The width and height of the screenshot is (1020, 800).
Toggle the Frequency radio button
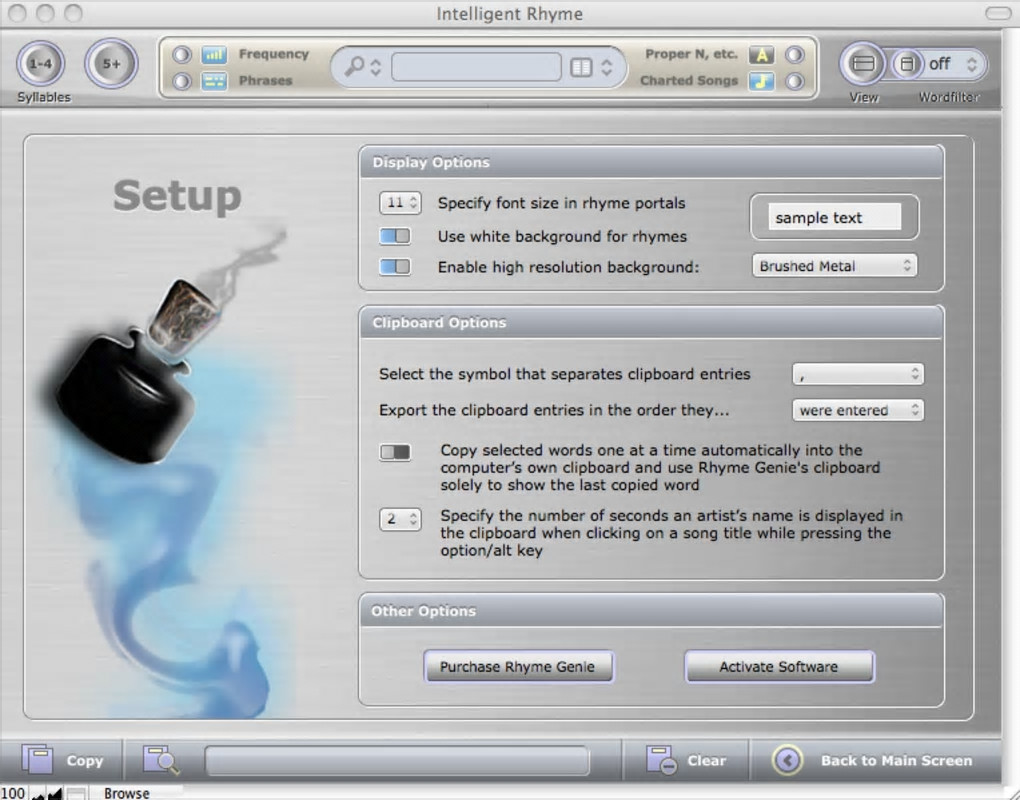pyautogui.click(x=182, y=55)
